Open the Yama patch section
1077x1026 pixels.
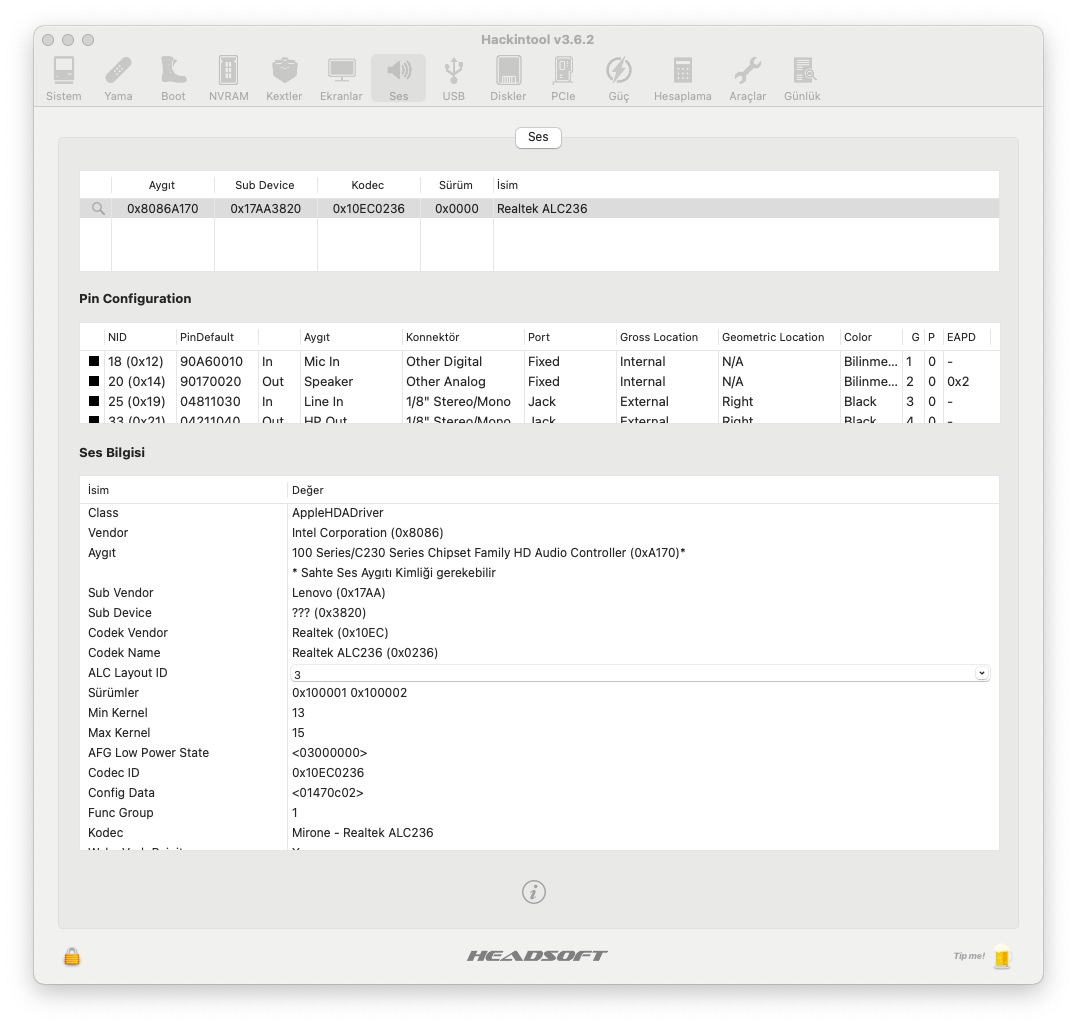pos(118,78)
